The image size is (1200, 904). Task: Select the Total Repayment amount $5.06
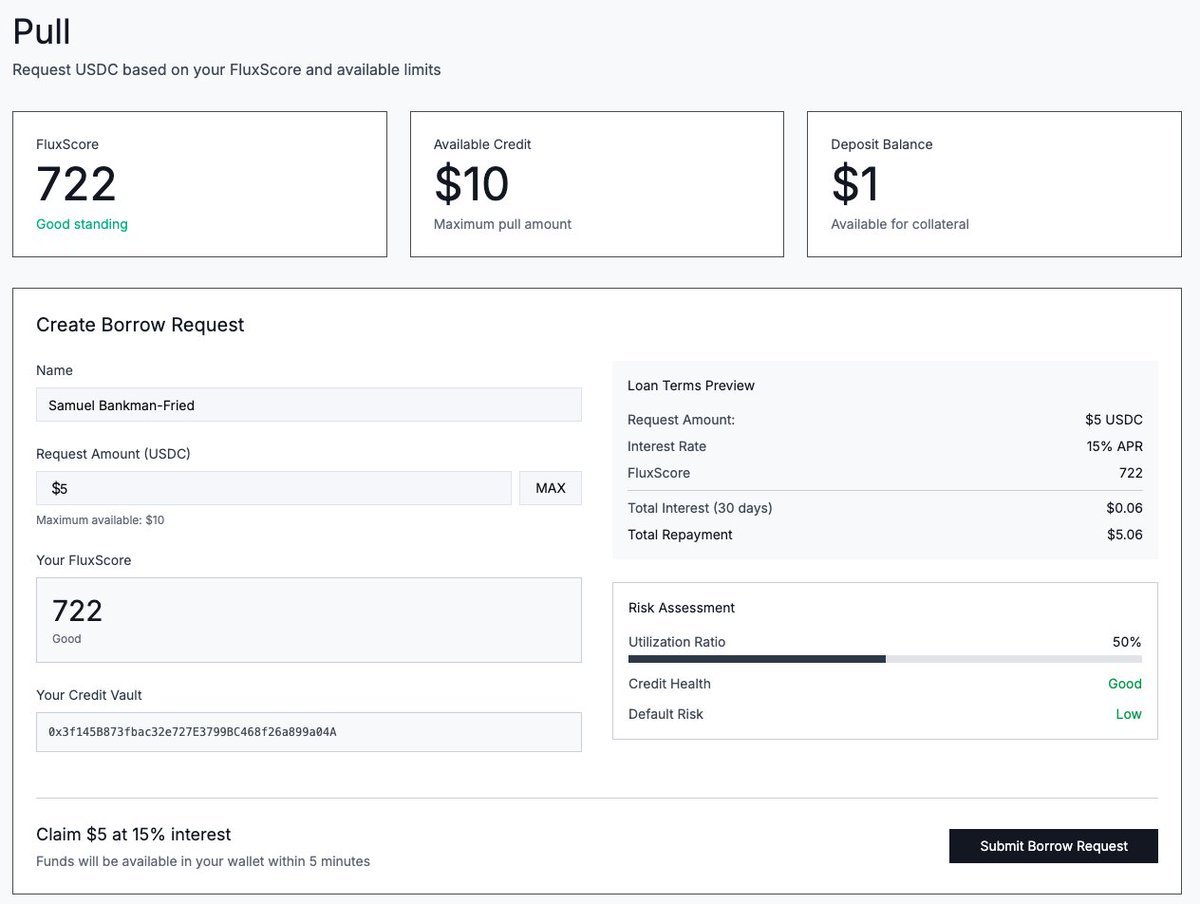point(1126,534)
